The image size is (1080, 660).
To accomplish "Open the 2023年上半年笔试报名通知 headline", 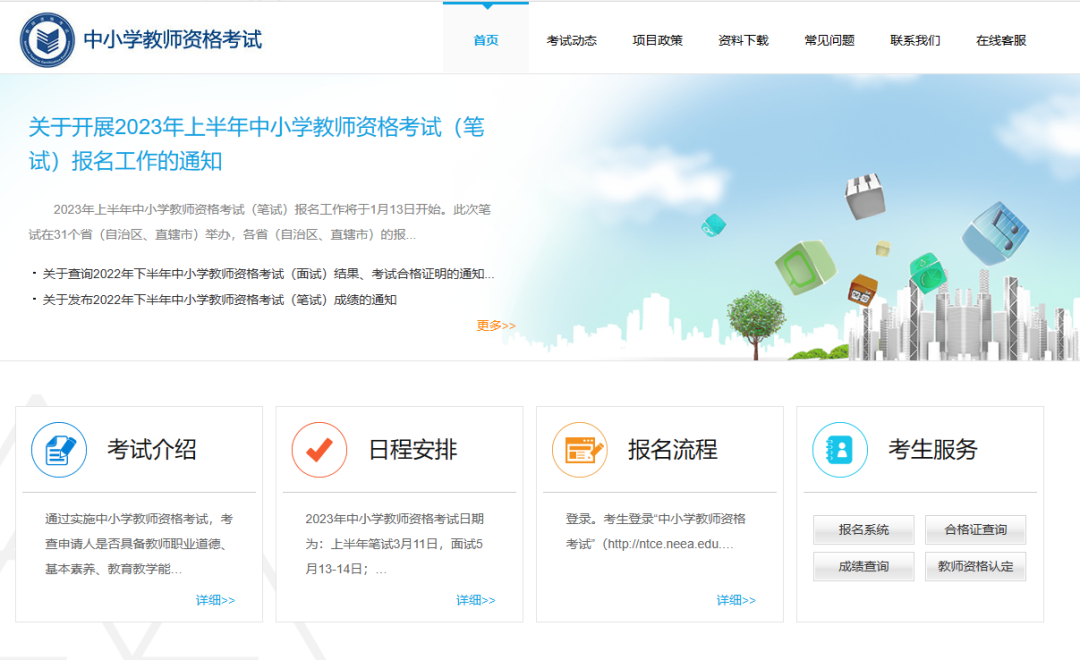I will pos(256,144).
